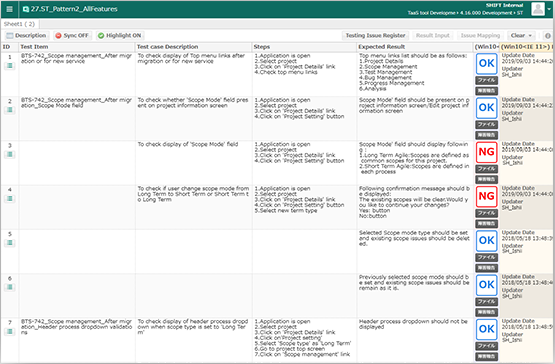Click the info icon beside Clear

pos(548,36)
